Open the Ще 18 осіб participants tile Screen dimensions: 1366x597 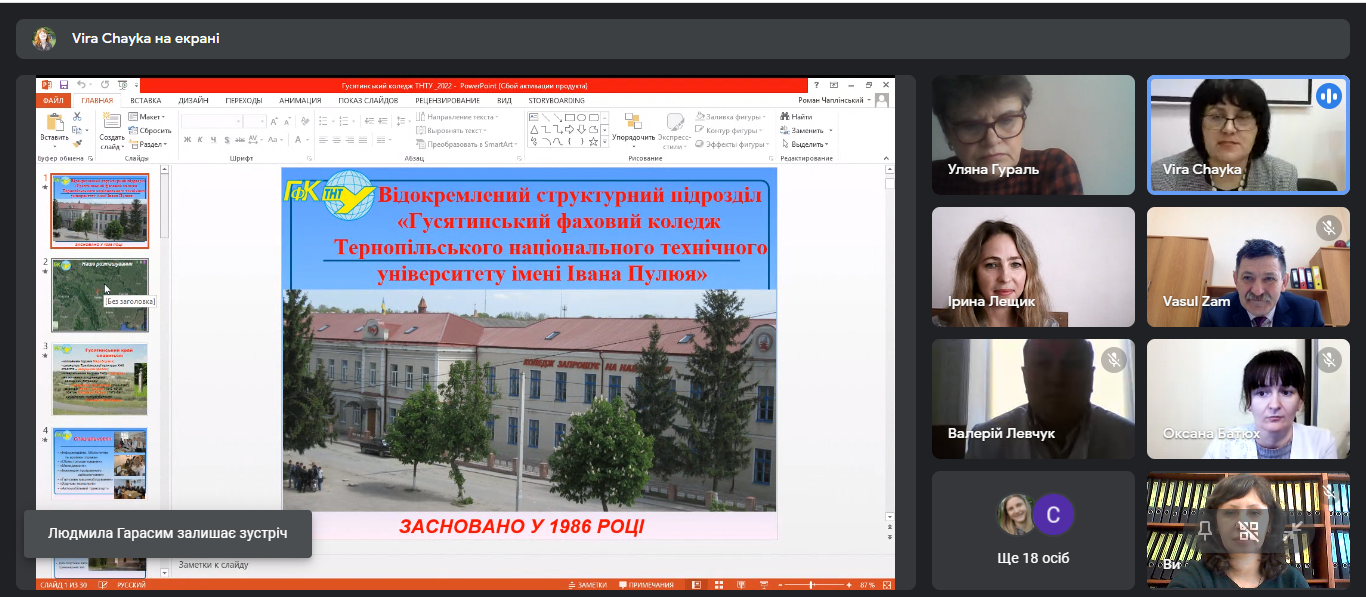point(1033,530)
